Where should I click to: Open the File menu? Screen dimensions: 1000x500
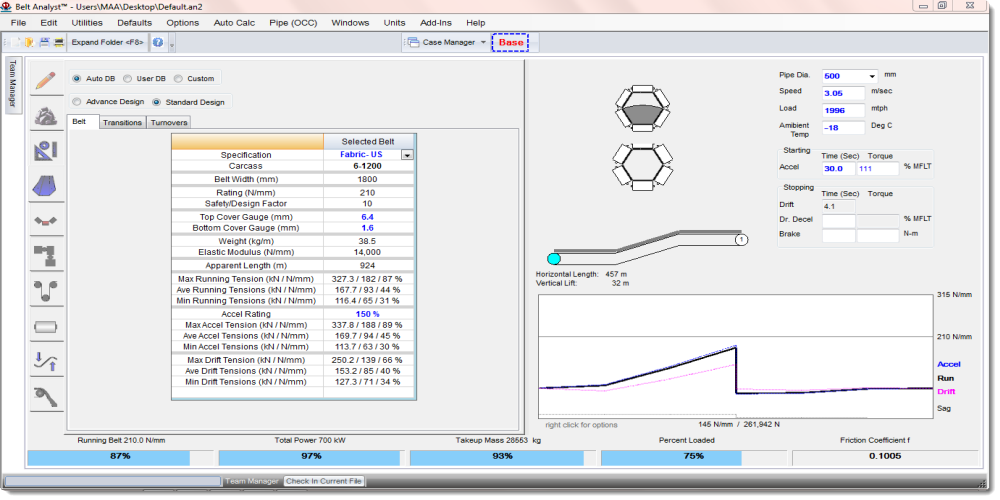tap(18, 22)
